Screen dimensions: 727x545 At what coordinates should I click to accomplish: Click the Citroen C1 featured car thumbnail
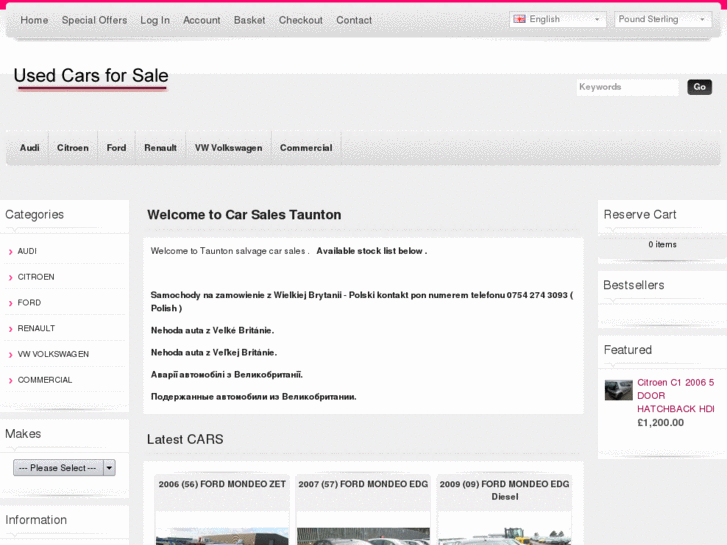(618, 390)
